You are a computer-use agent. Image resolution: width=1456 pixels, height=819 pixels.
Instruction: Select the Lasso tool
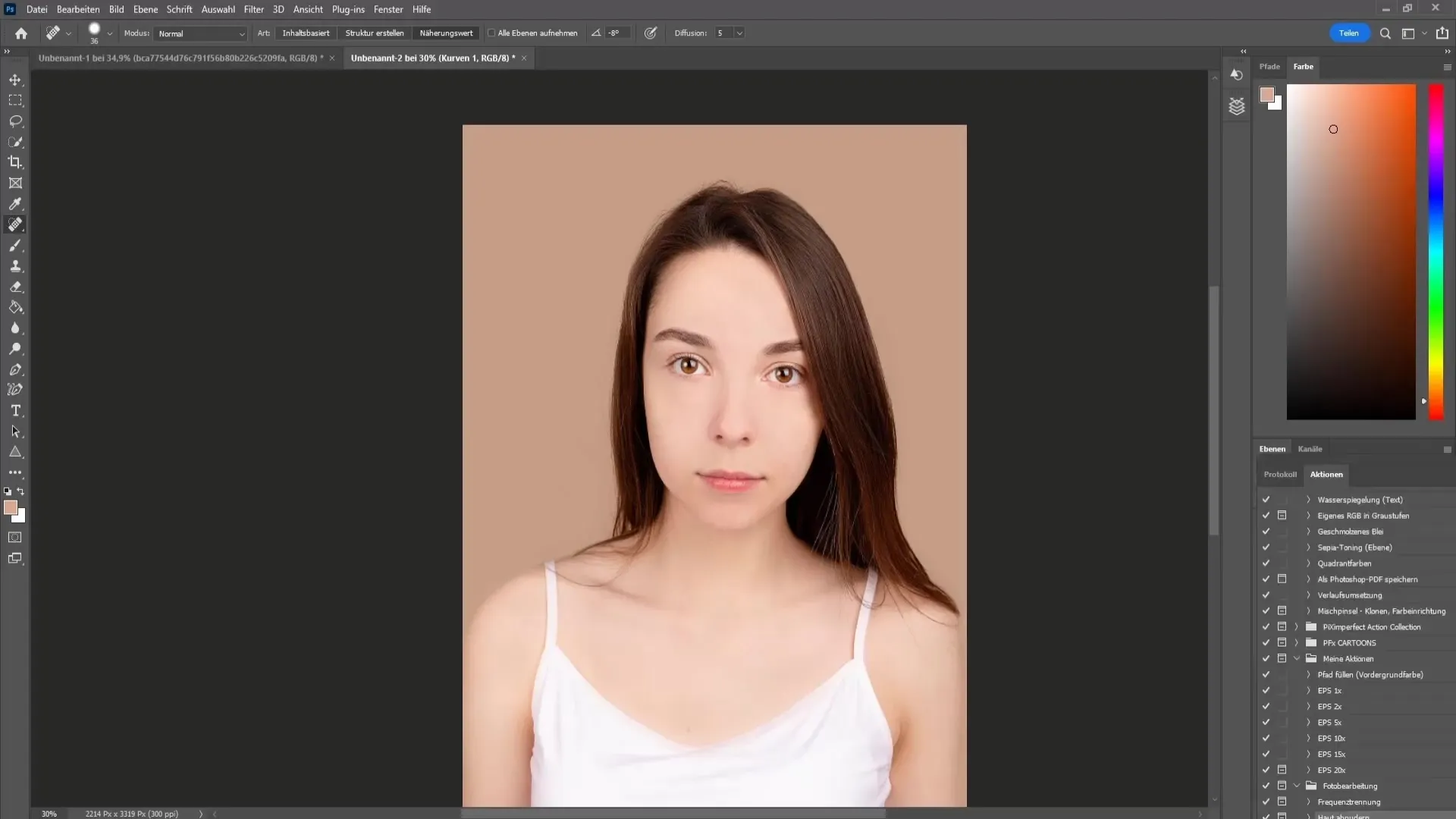pyautogui.click(x=15, y=120)
